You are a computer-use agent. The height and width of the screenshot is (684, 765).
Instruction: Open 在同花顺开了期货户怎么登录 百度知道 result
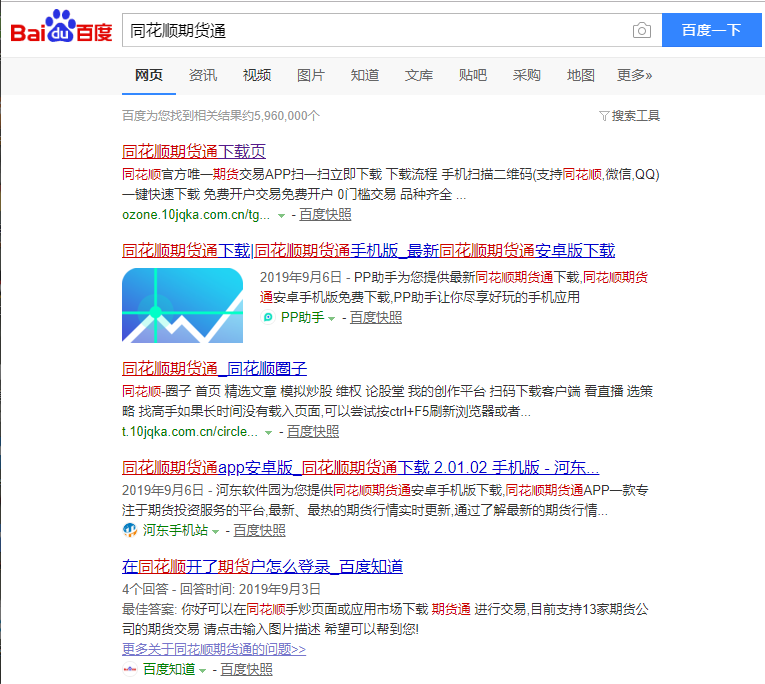click(262, 566)
